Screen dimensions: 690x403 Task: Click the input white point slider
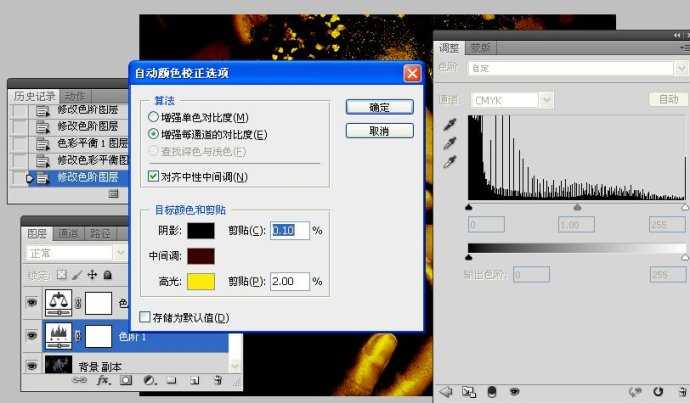click(685, 207)
